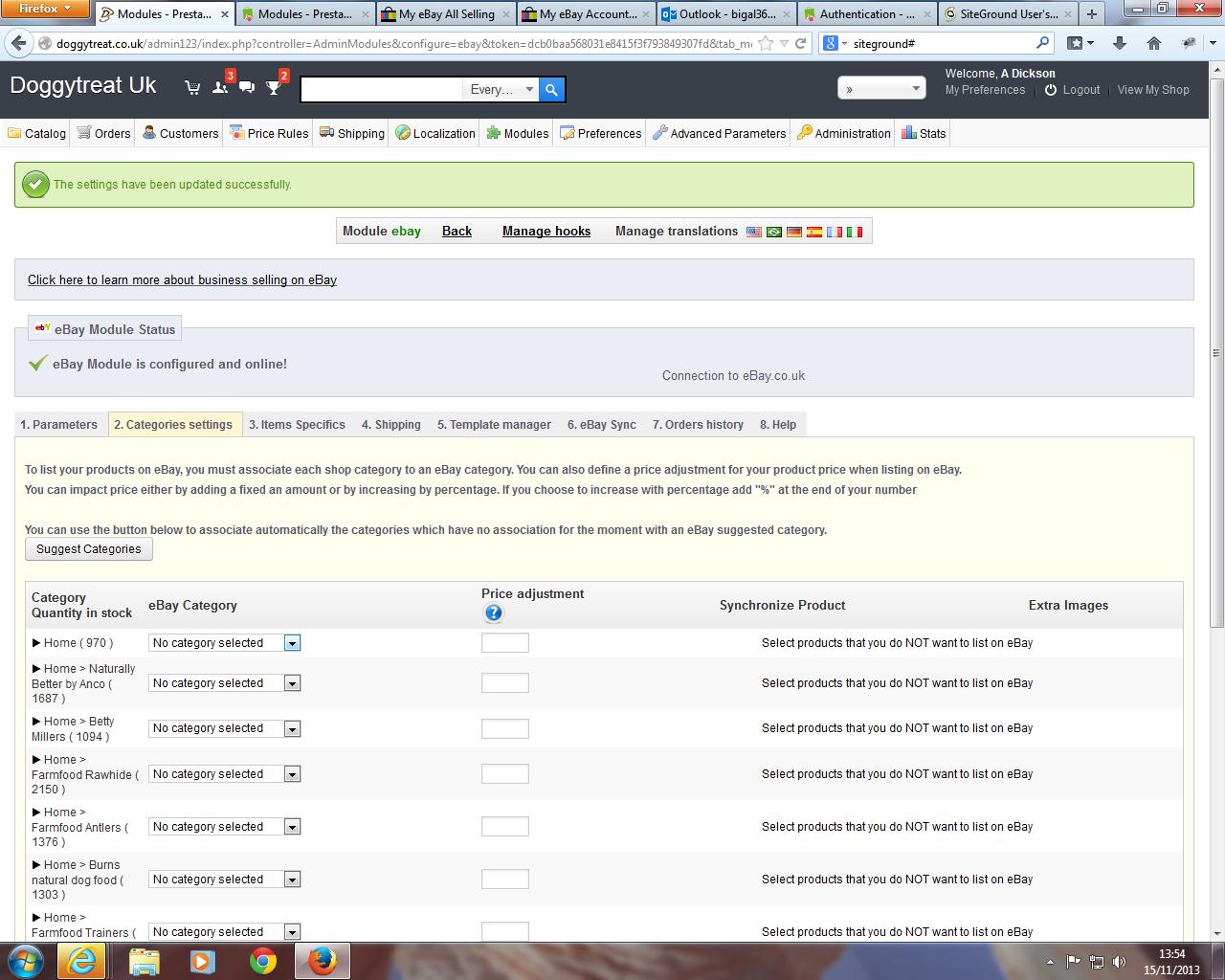
Task: Open the quick access dropdown in header
Action: (x=881, y=89)
